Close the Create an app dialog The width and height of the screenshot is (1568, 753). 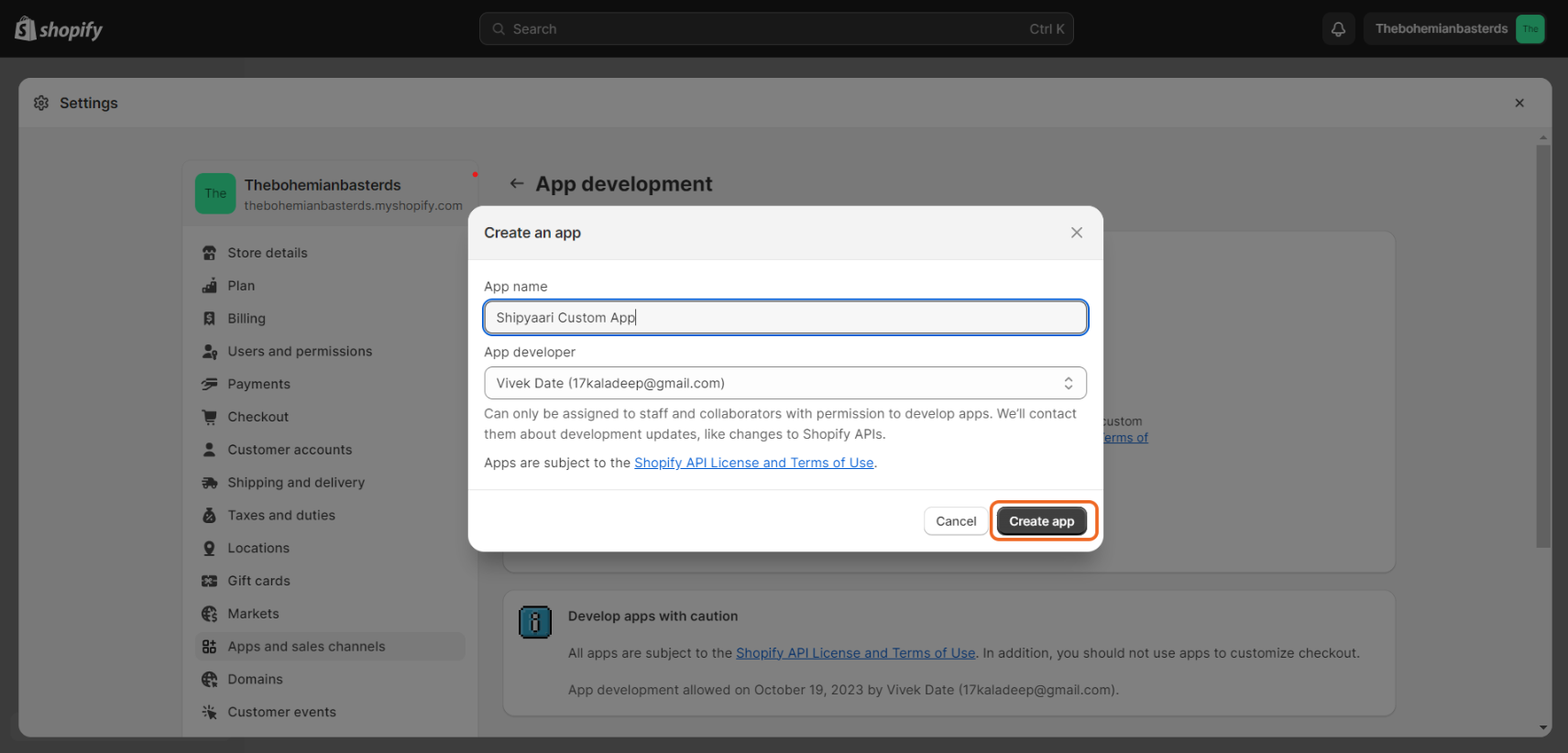[x=1077, y=233]
